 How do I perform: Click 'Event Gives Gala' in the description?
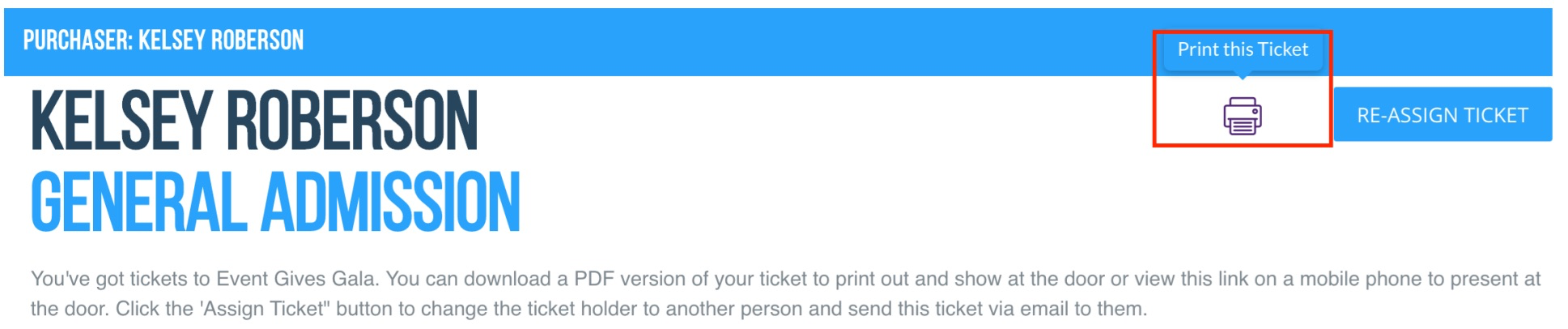295,280
